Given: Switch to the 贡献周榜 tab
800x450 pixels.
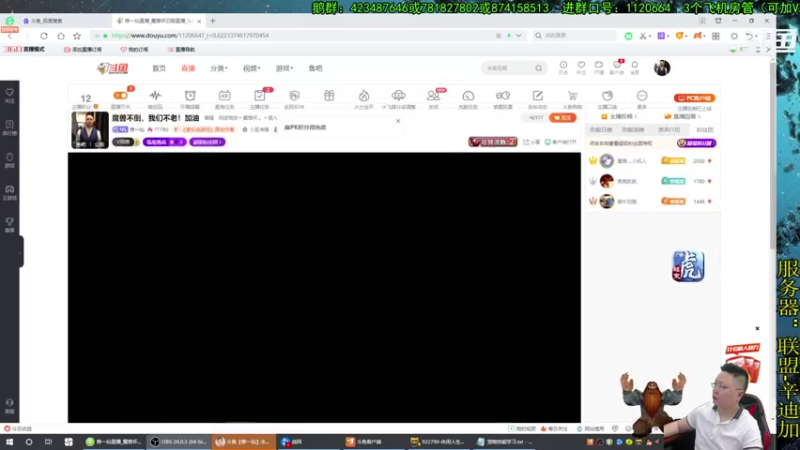Looking at the screenshot, I should tap(633, 130).
